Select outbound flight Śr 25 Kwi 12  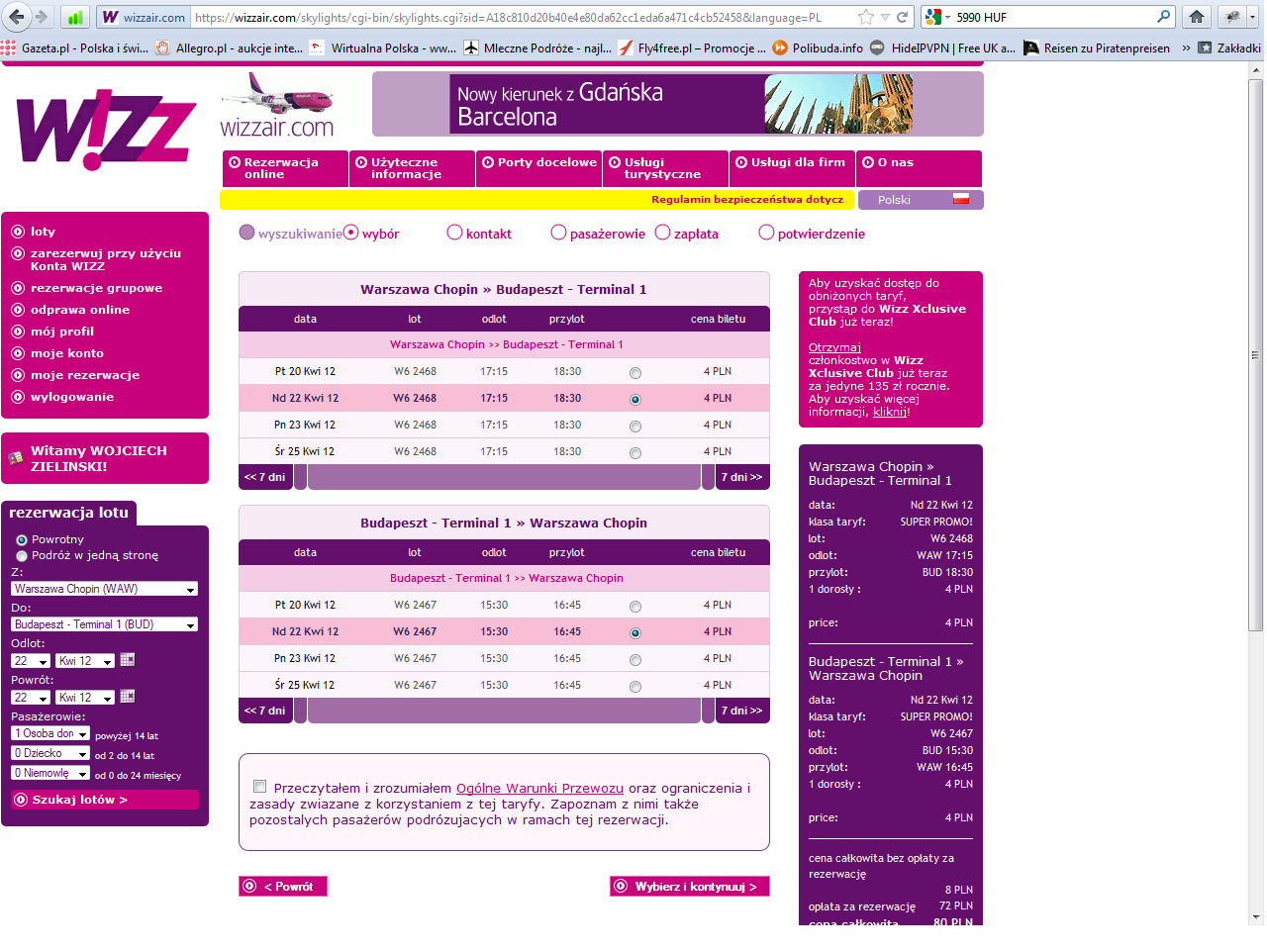coord(635,453)
